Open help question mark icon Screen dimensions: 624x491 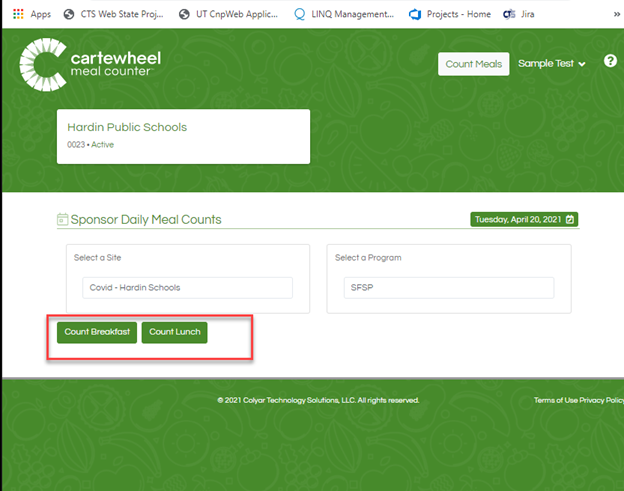[x=610, y=61]
